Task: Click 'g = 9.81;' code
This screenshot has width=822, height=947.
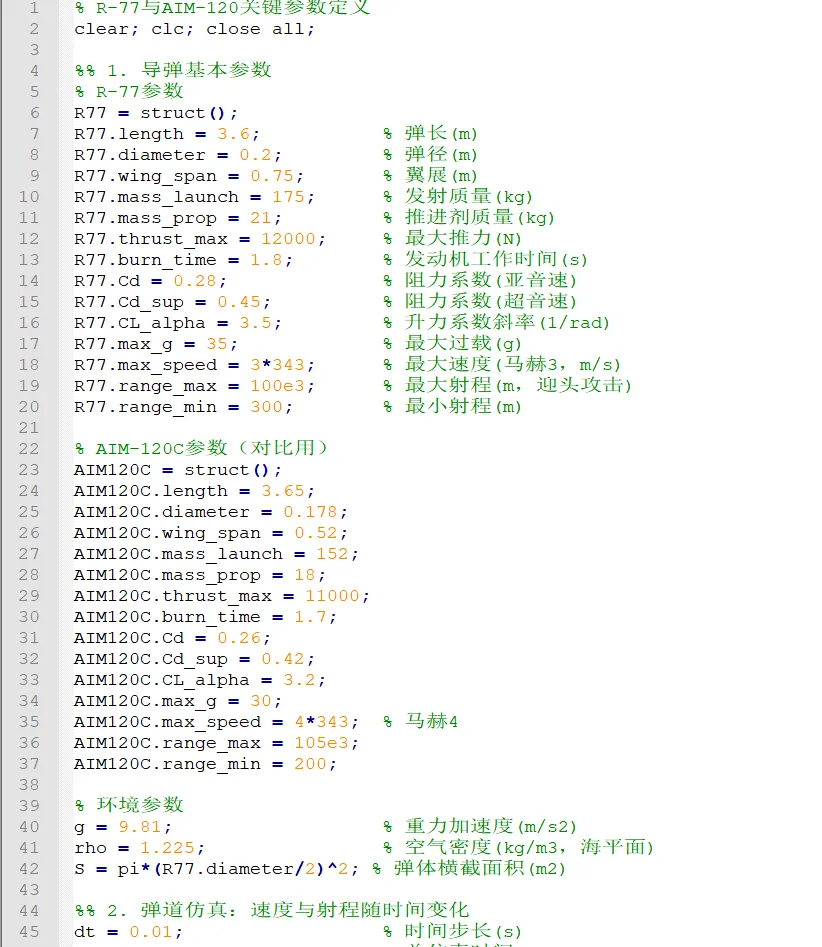Action: coord(123,827)
